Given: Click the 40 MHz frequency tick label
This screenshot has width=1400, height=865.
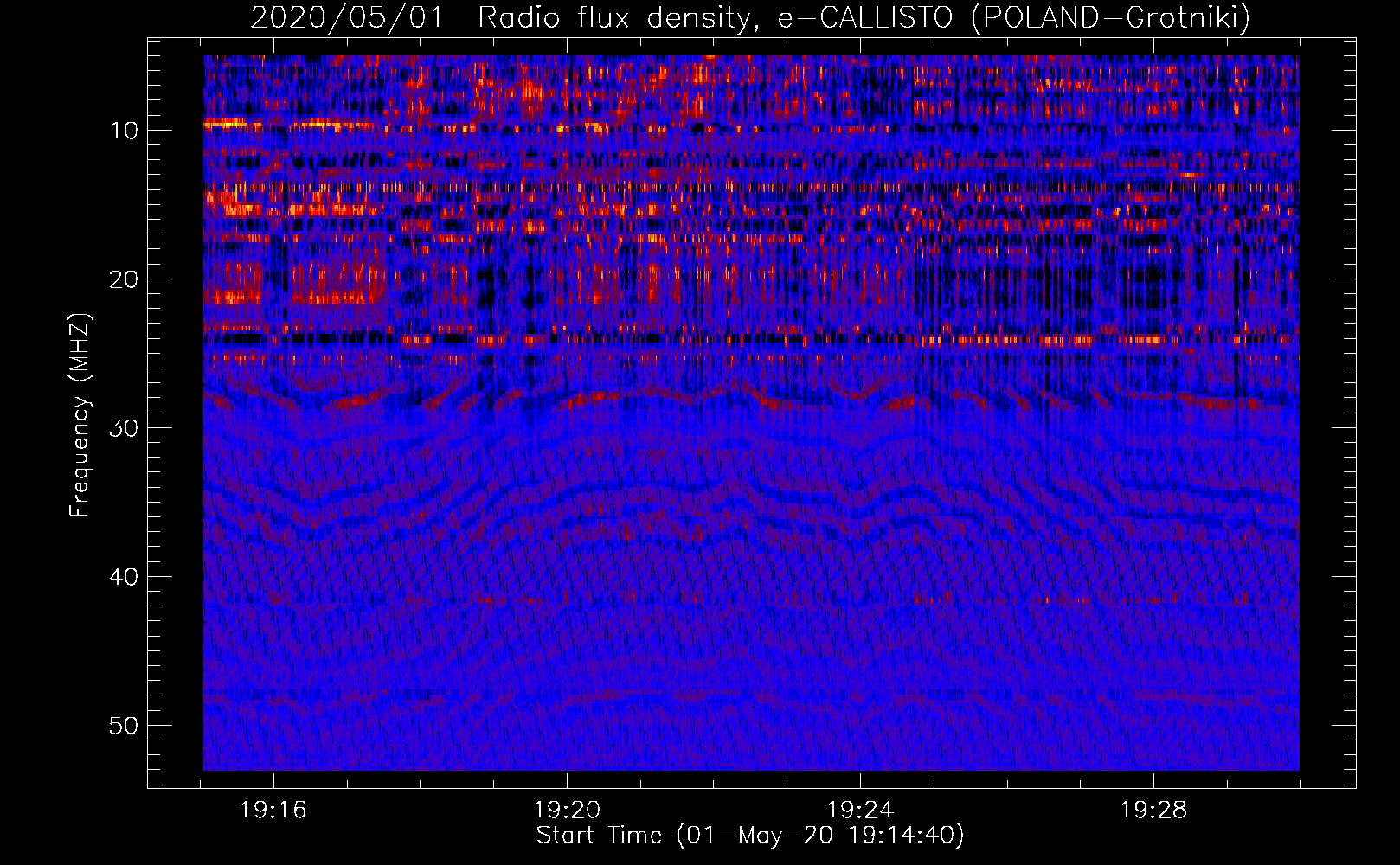Looking at the screenshot, I should click(125, 577).
